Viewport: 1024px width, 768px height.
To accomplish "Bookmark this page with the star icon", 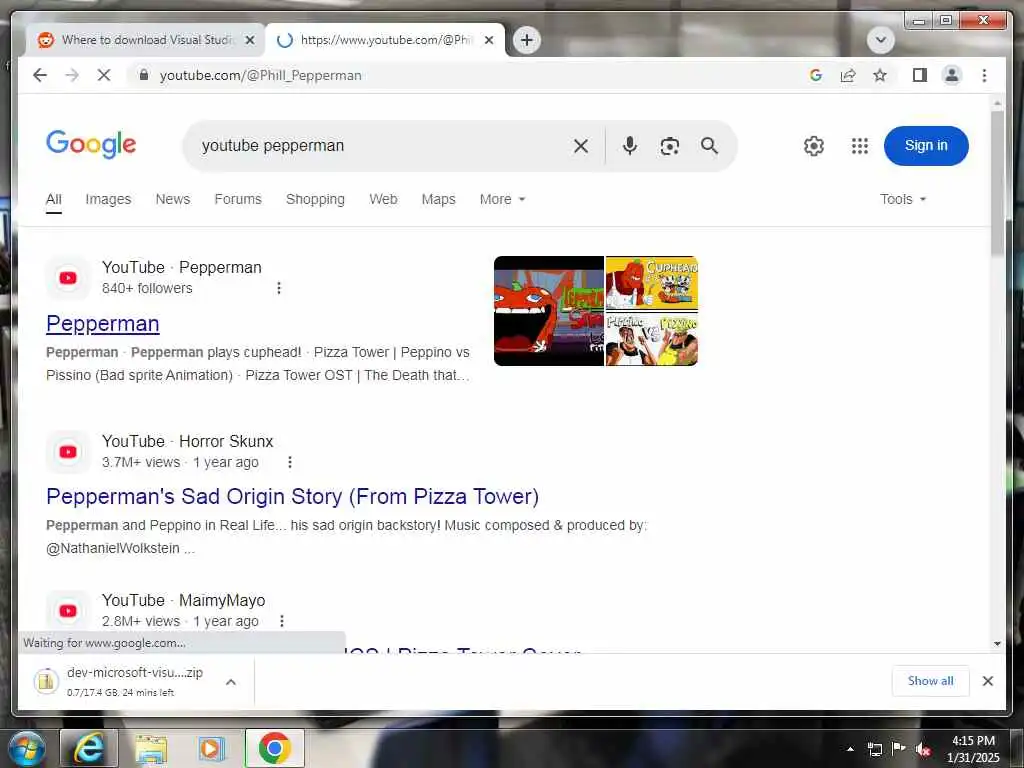I will click(x=880, y=75).
